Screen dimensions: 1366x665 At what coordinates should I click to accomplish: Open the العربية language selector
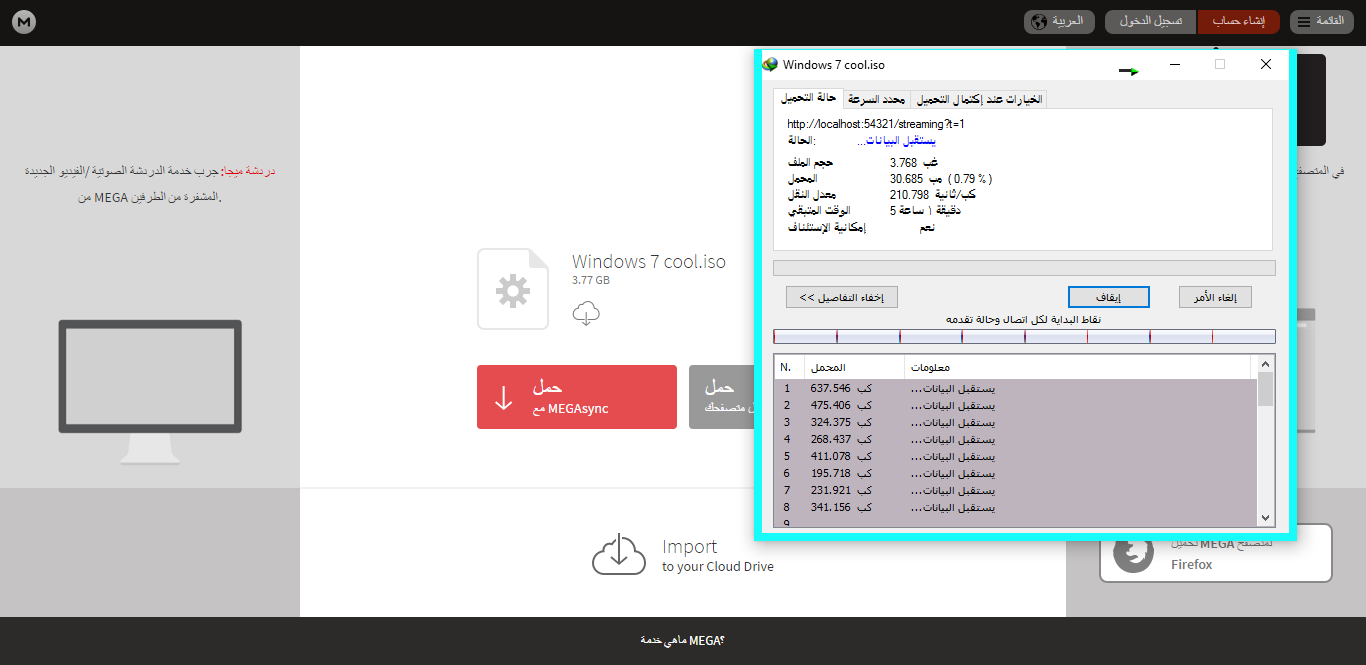click(x=1059, y=22)
